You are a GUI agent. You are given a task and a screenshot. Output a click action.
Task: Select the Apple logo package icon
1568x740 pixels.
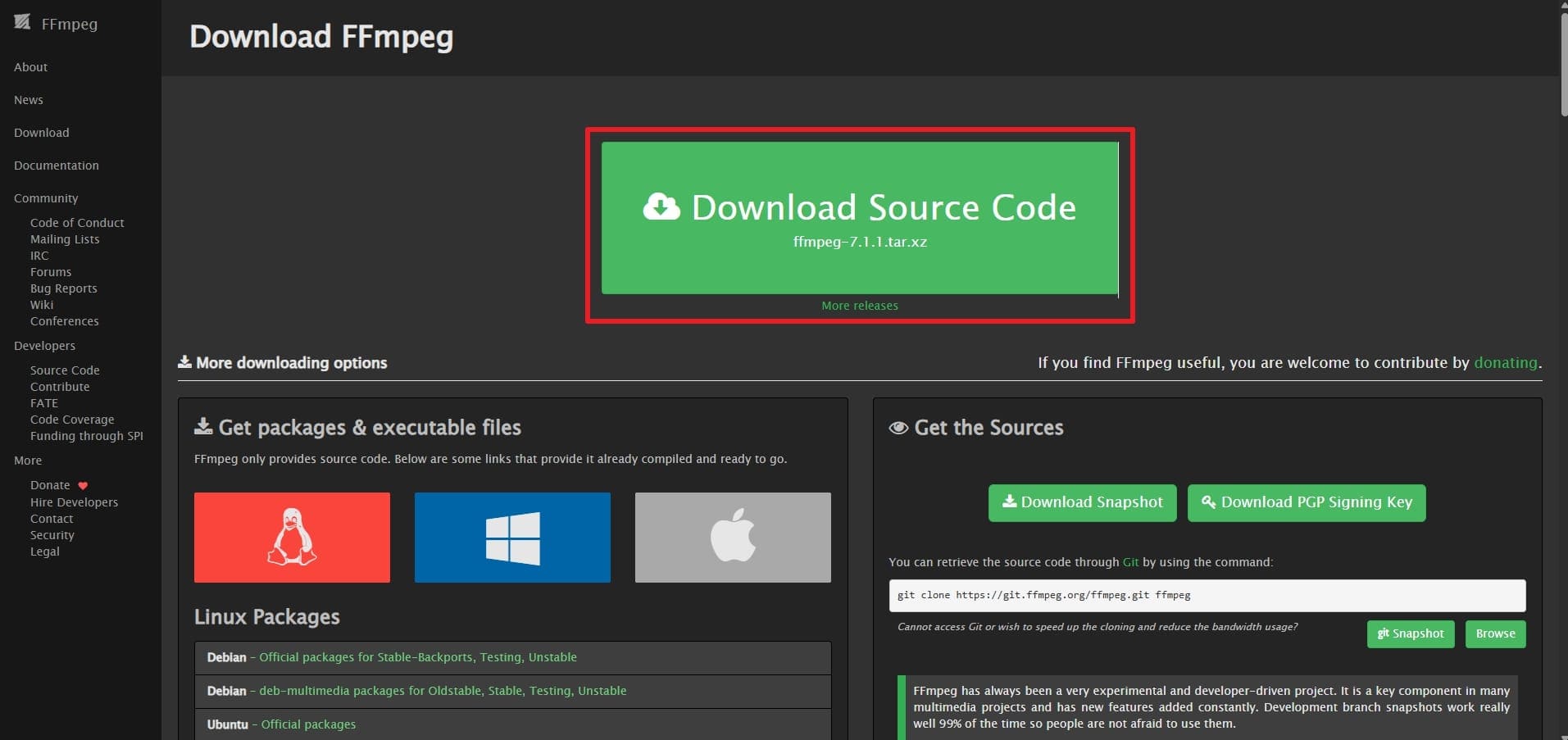pos(732,537)
